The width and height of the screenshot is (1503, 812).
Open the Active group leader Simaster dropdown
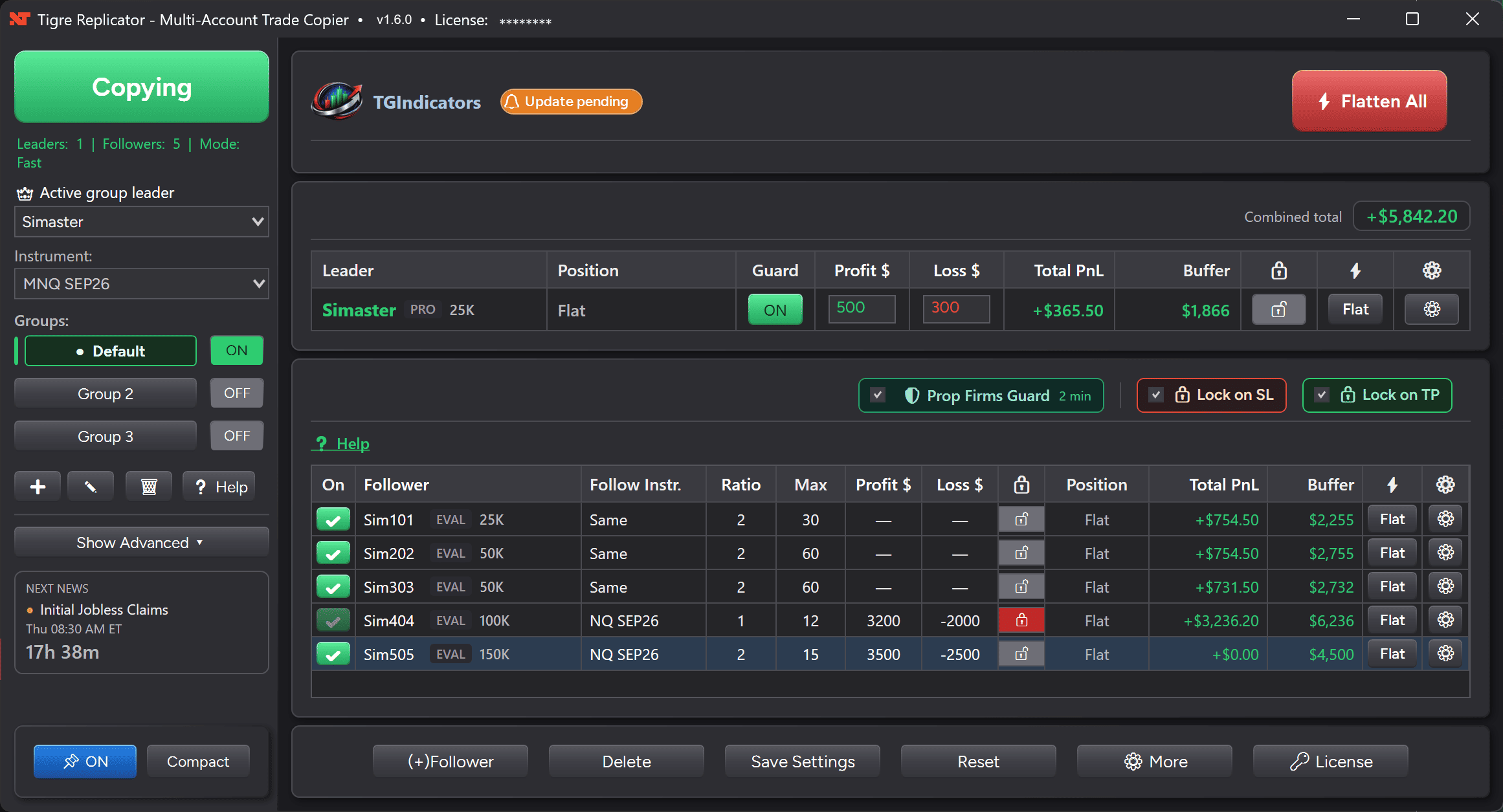[142, 222]
